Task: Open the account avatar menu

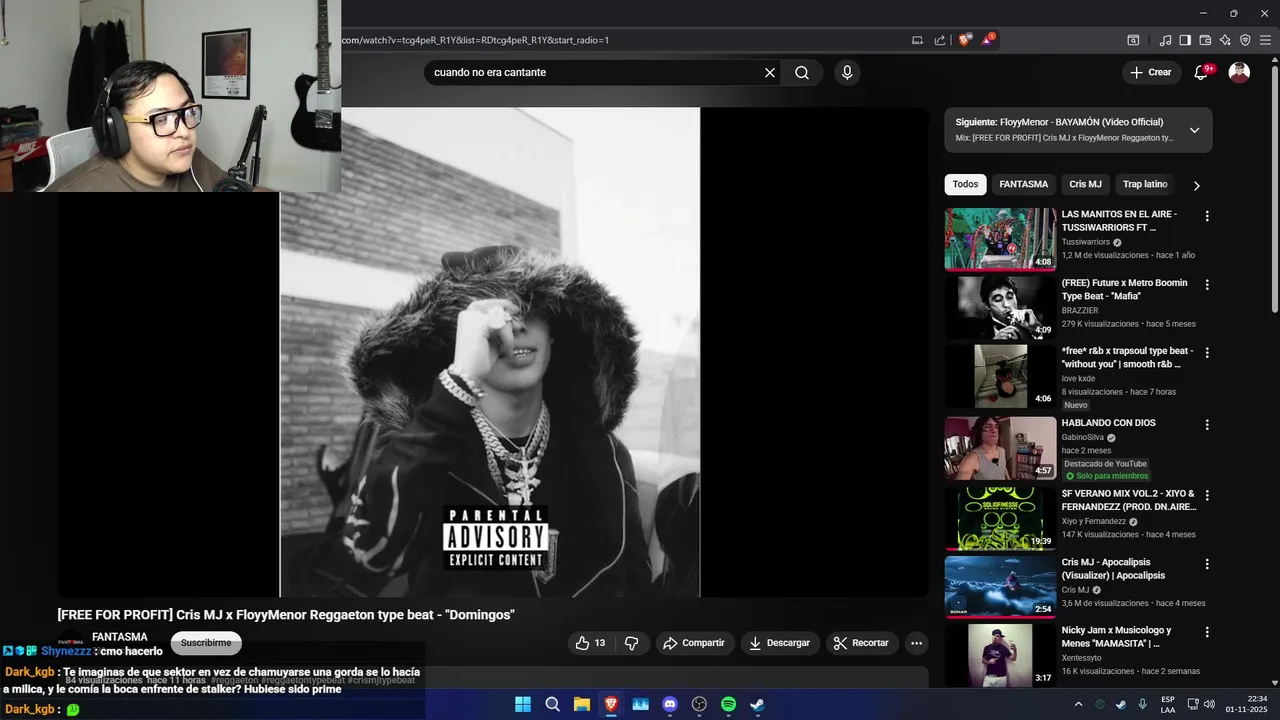Action: click(x=1239, y=72)
